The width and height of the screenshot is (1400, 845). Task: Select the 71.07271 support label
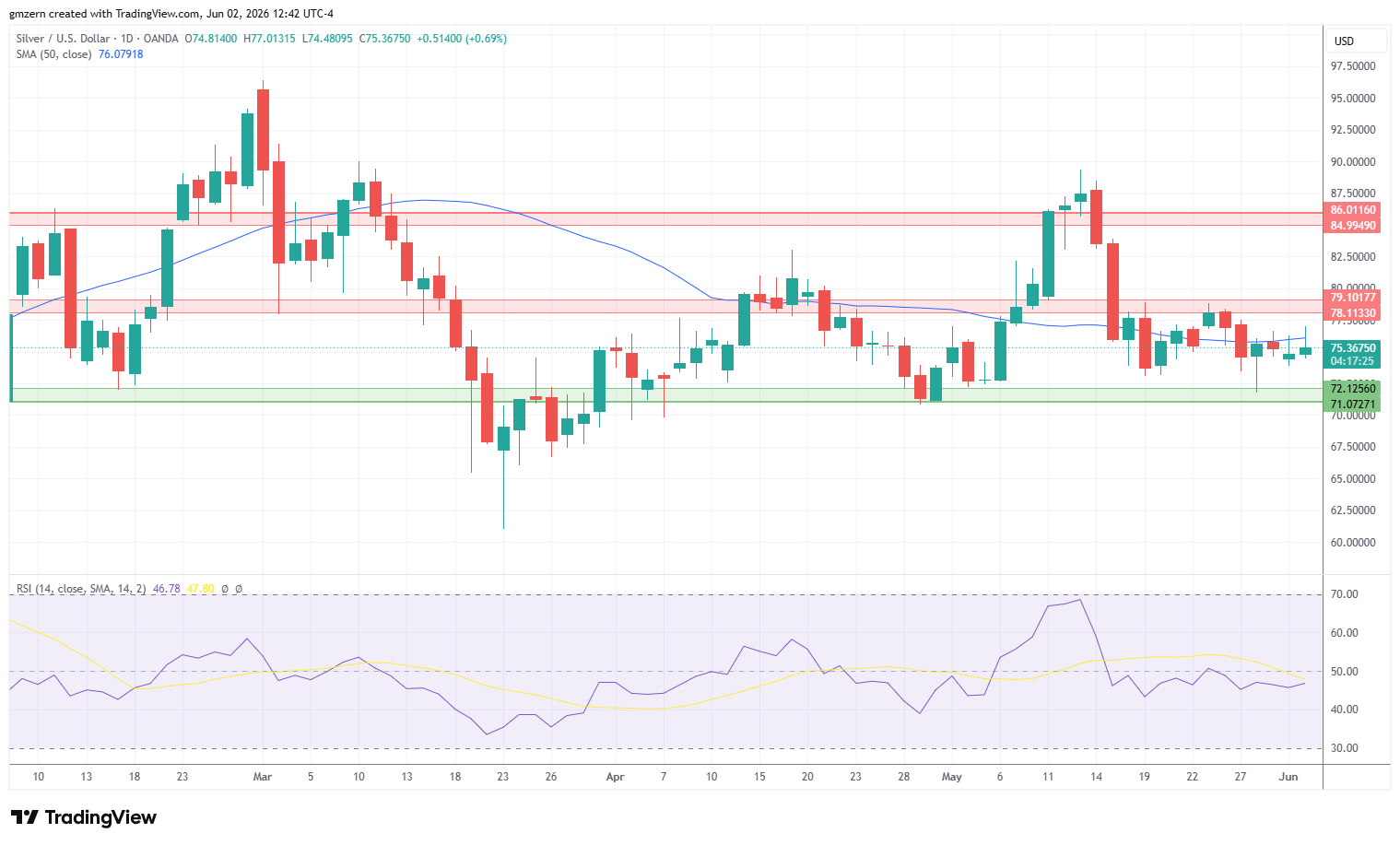click(1353, 405)
